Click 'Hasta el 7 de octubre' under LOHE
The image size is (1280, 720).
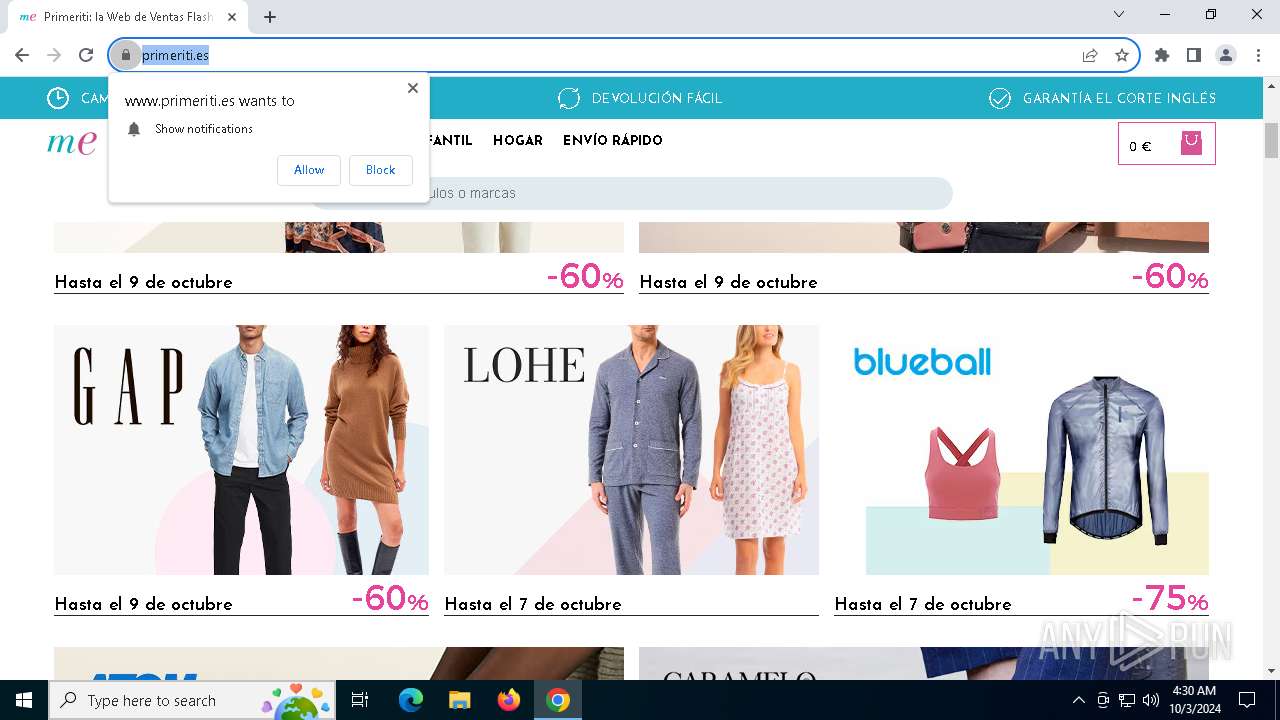point(533,604)
